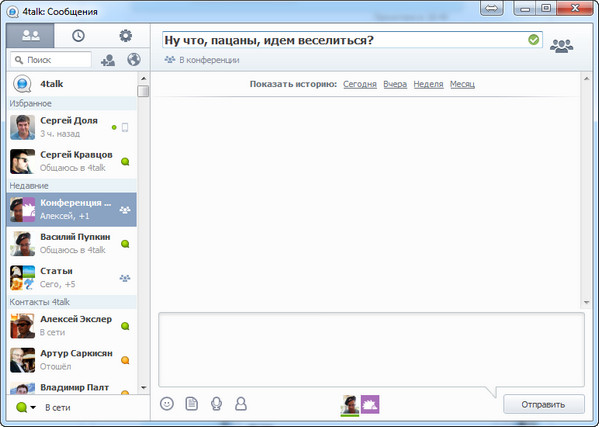This screenshot has height=427, width=599.
Task: Open the online status dropdown arrow
Action: click(x=33, y=408)
